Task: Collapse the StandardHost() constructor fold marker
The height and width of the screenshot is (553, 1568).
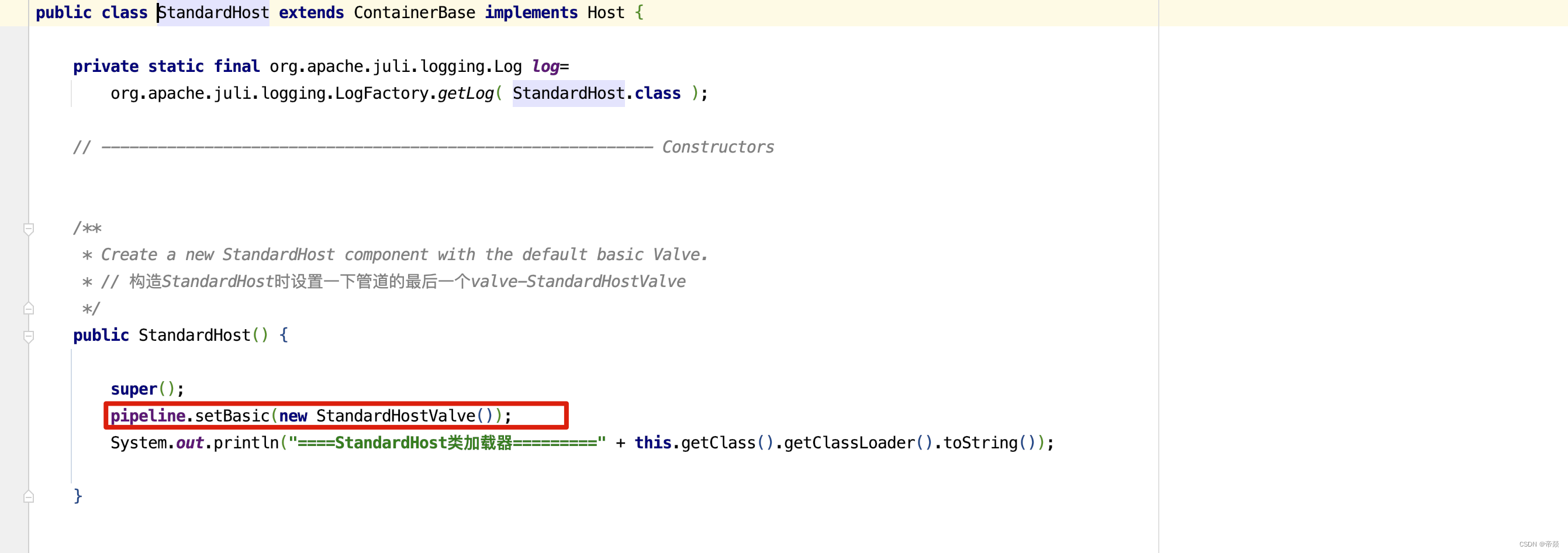Action: (x=28, y=336)
